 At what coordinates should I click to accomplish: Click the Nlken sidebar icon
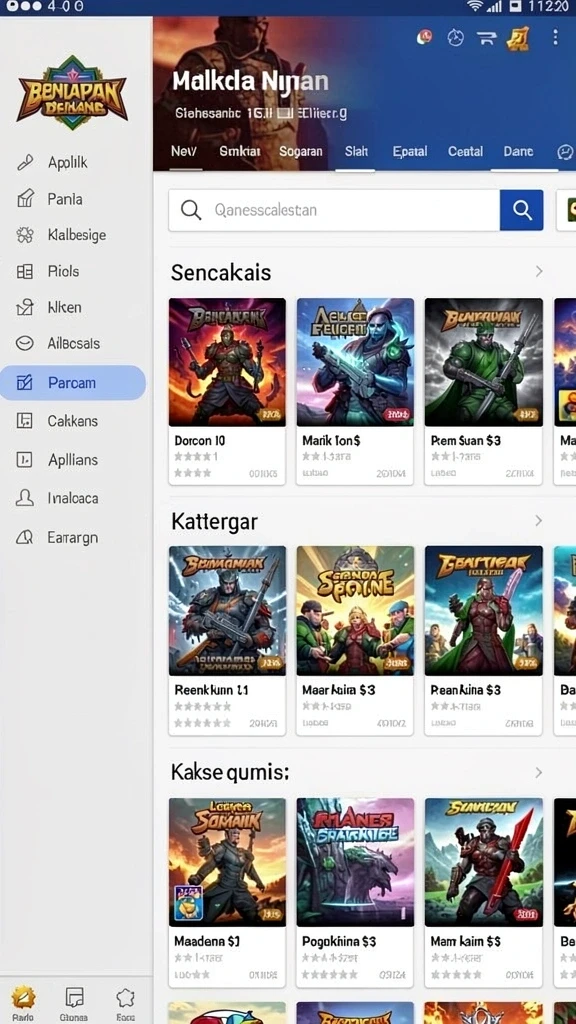(25, 307)
